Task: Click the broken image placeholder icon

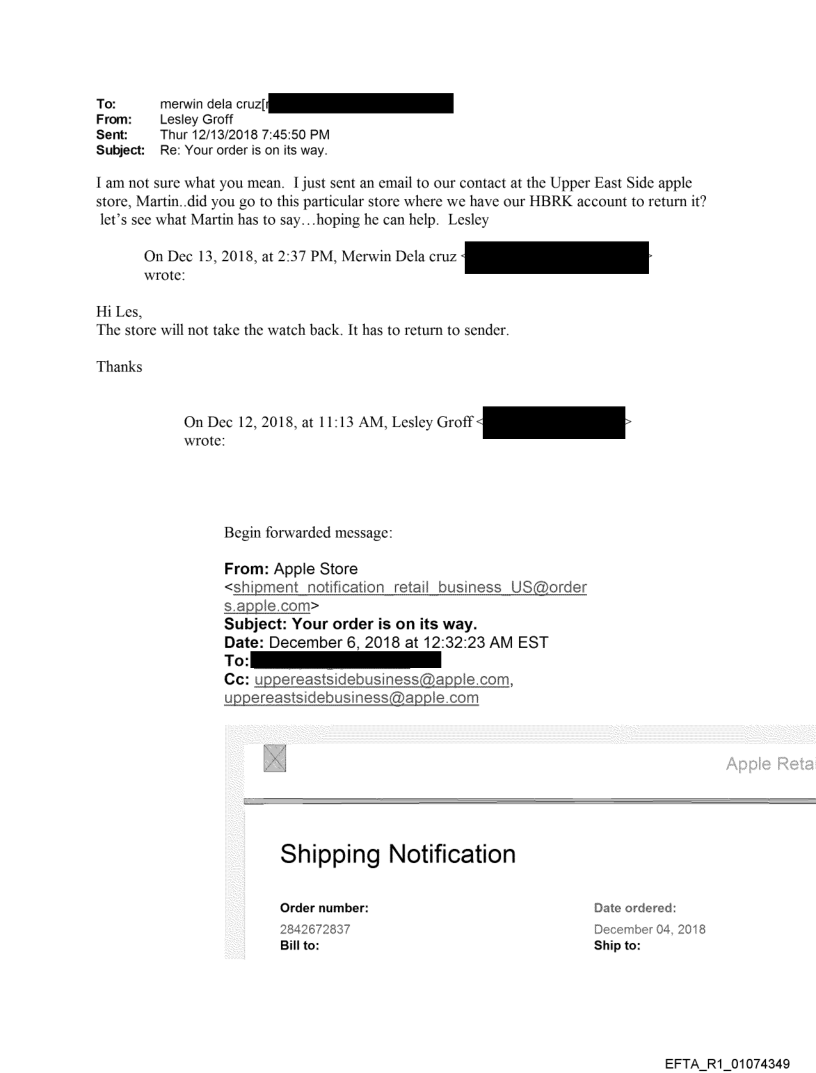Action: [272, 759]
